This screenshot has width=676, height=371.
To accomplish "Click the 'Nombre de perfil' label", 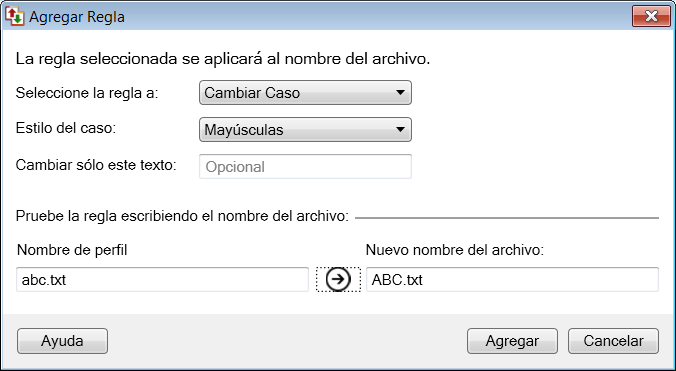I will [72, 250].
